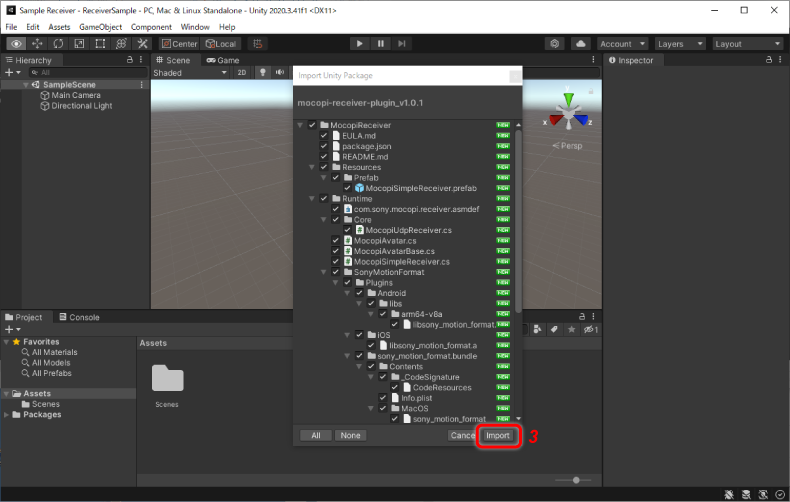Open the Layers dropdown
790x502 pixels.
tap(682, 44)
